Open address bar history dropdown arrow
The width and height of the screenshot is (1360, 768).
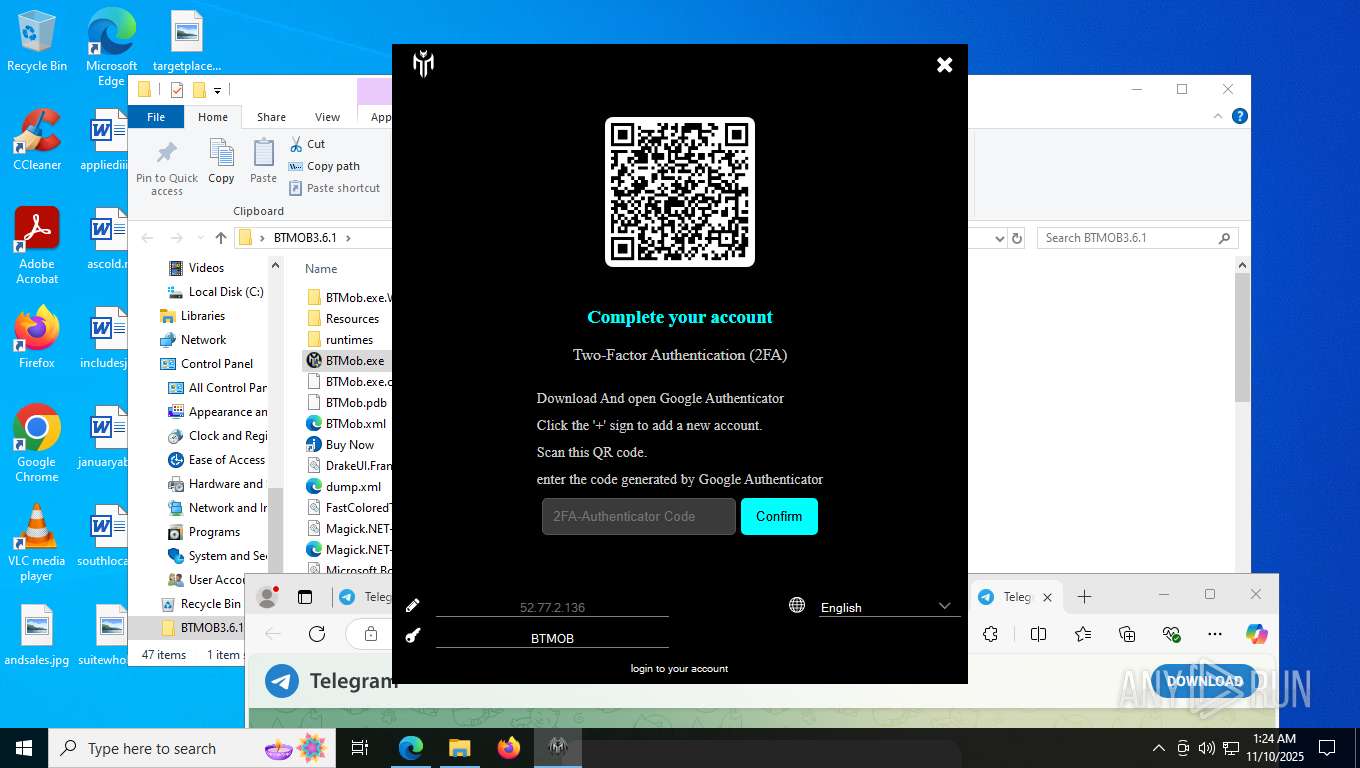[x=999, y=238]
